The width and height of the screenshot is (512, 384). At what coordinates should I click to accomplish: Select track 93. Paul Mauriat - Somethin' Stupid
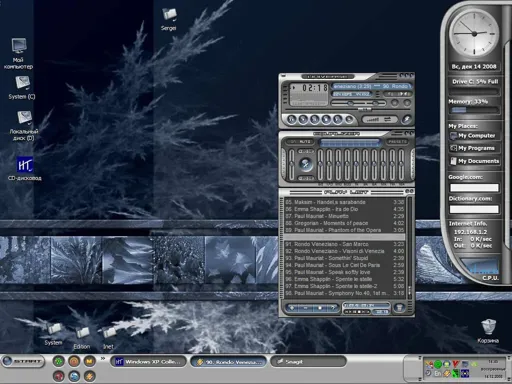(x=344, y=258)
